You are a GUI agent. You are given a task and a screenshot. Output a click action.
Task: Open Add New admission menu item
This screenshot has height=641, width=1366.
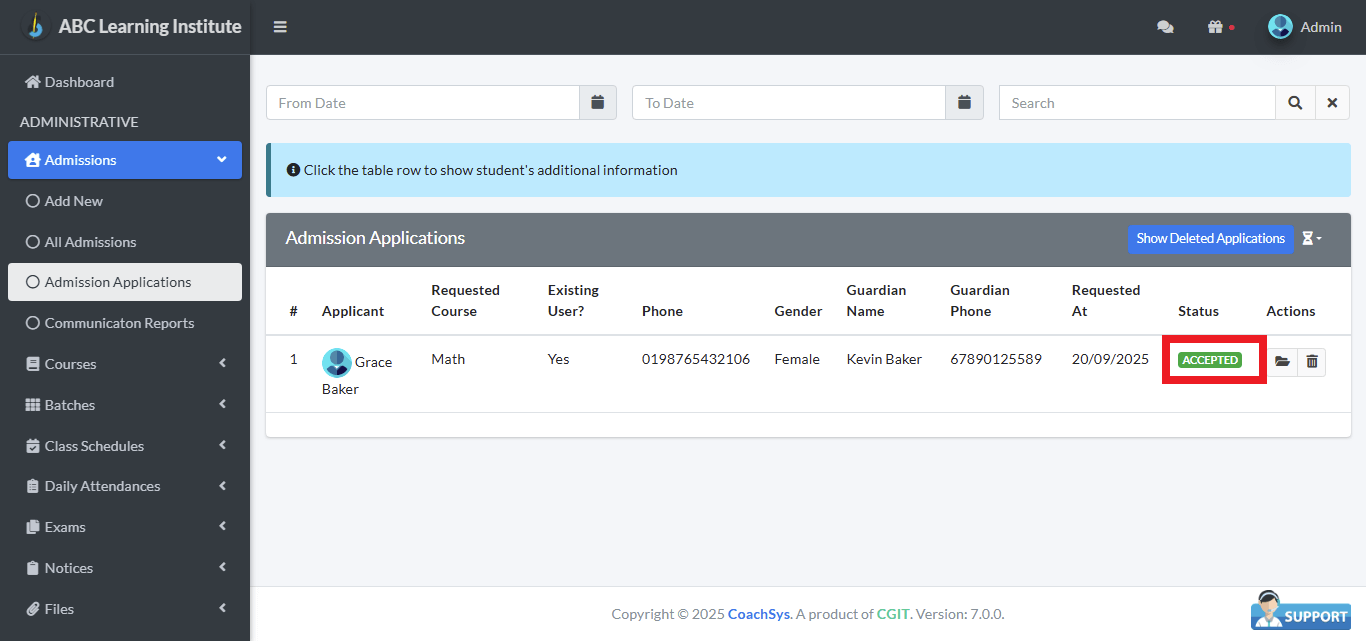coord(73,201)
